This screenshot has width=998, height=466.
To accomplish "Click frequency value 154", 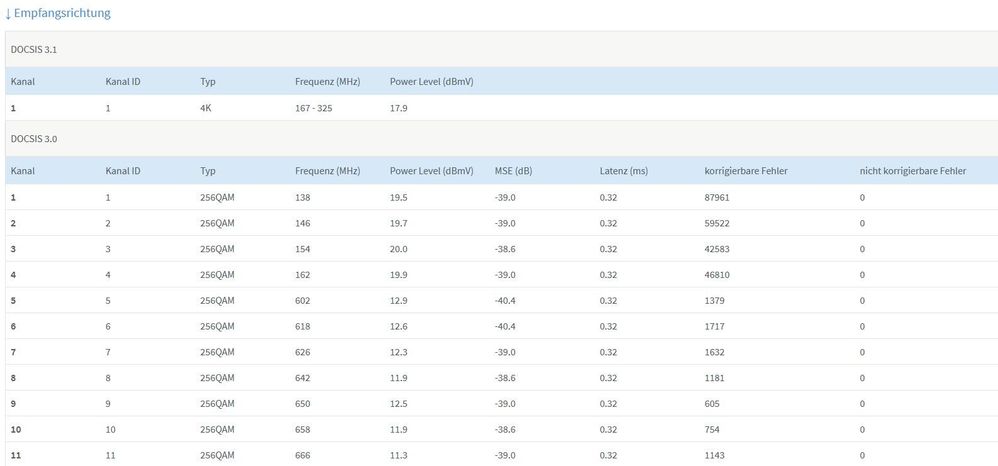I will tap(303, 249).
